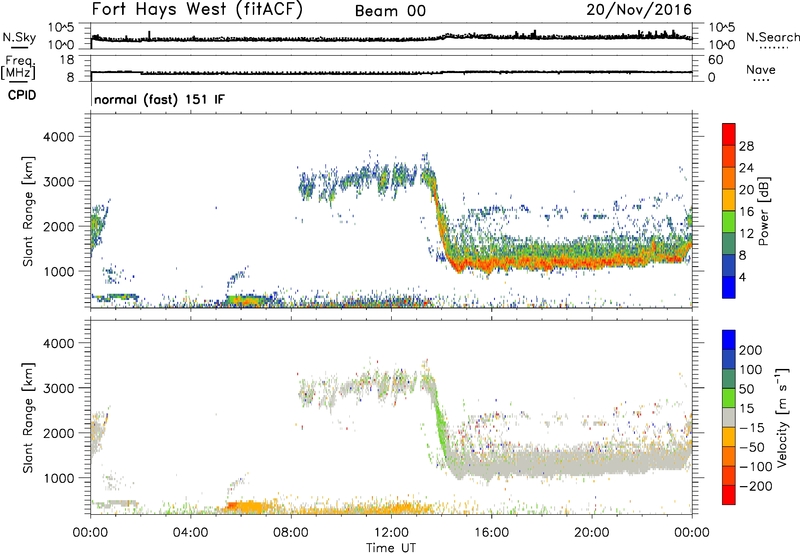The height and width of the screenshot is (554, 800).
Task: Pick the bright green segment of the Velocity colorbar
Action: (x=729, y=398)
